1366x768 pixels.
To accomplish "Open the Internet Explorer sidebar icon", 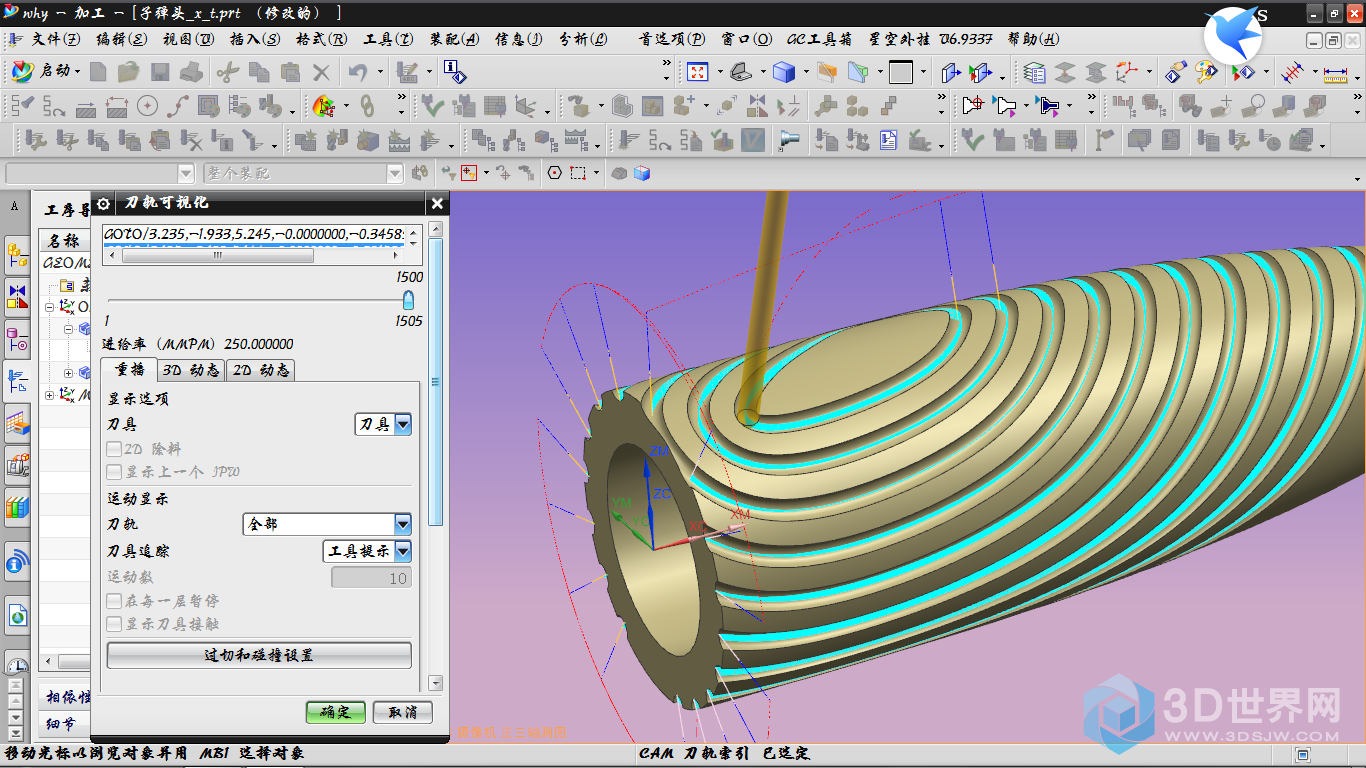I will tap(17, 615).
